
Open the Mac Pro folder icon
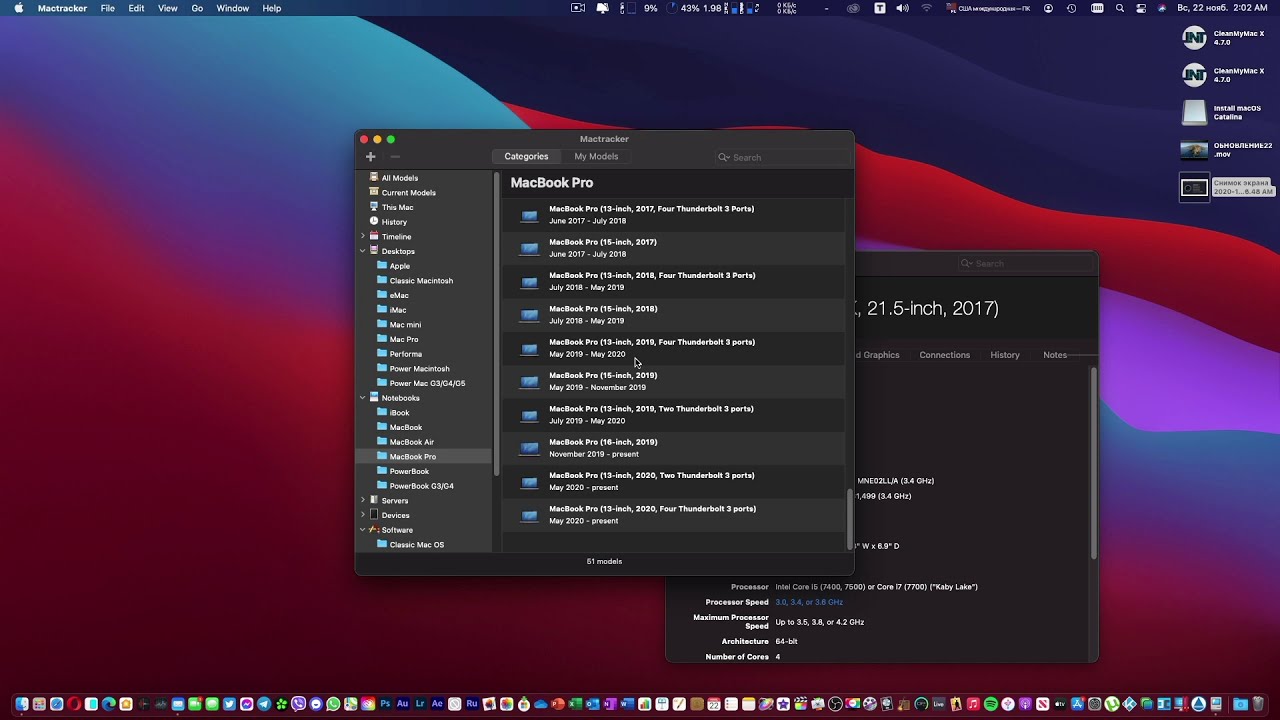point(382,339)
